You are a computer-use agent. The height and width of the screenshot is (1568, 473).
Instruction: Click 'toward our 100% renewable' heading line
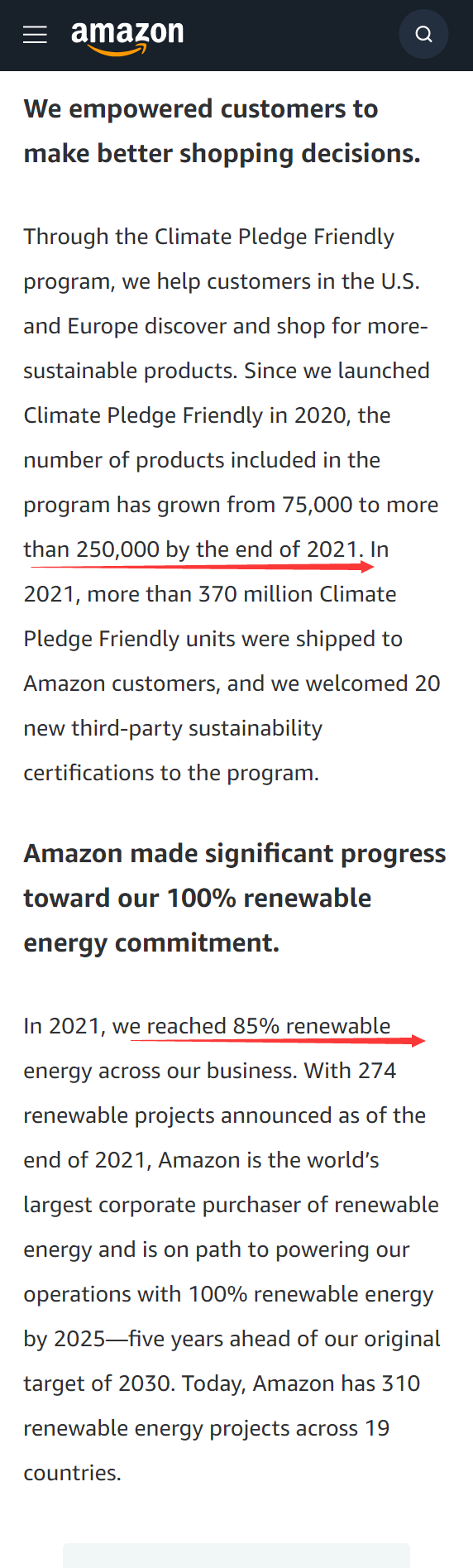click(198, 899)
